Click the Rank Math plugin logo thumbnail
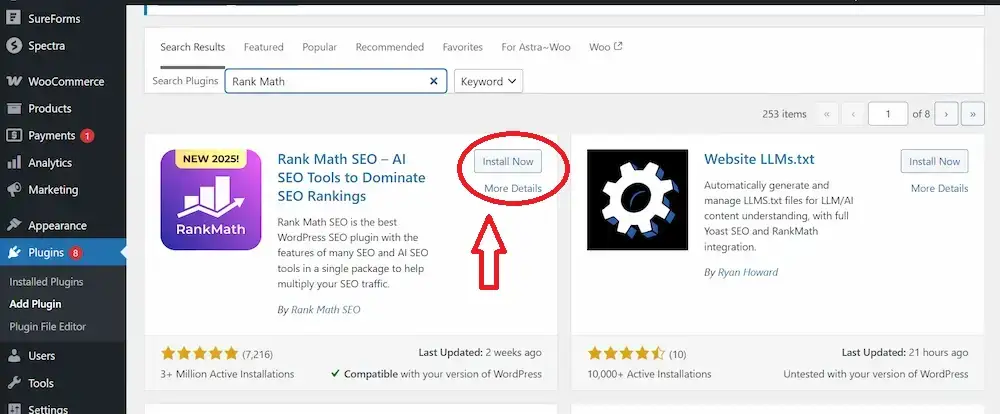Image resolution: width=1000 pixels, height=414 pixels. coord(211,200)
